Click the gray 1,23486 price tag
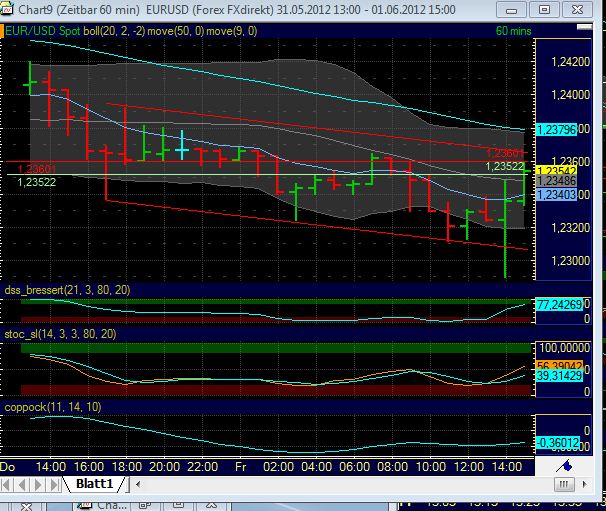 tap(557, 181)
